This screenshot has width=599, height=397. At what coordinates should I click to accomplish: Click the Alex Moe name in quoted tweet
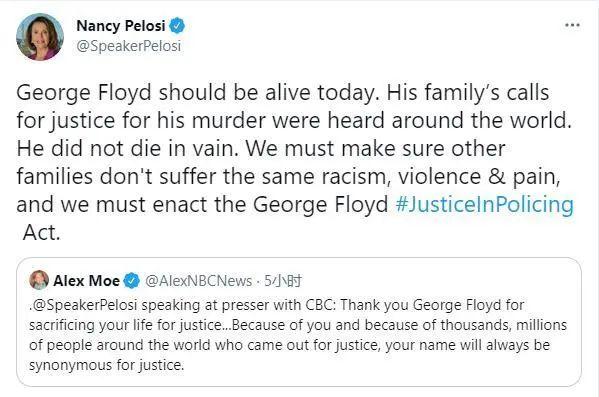tap(86, 281)
